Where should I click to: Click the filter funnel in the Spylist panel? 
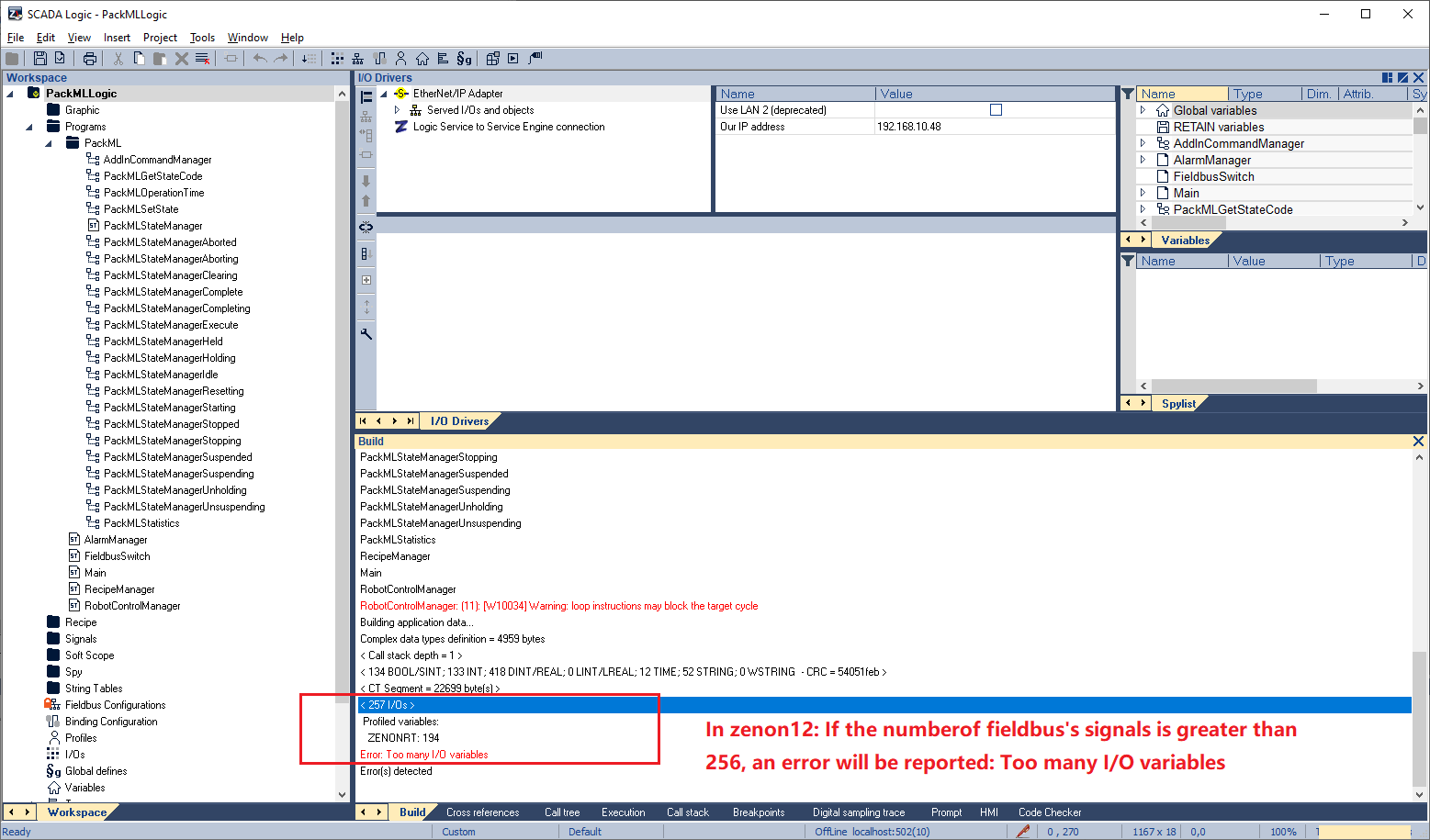[1128, 261]
